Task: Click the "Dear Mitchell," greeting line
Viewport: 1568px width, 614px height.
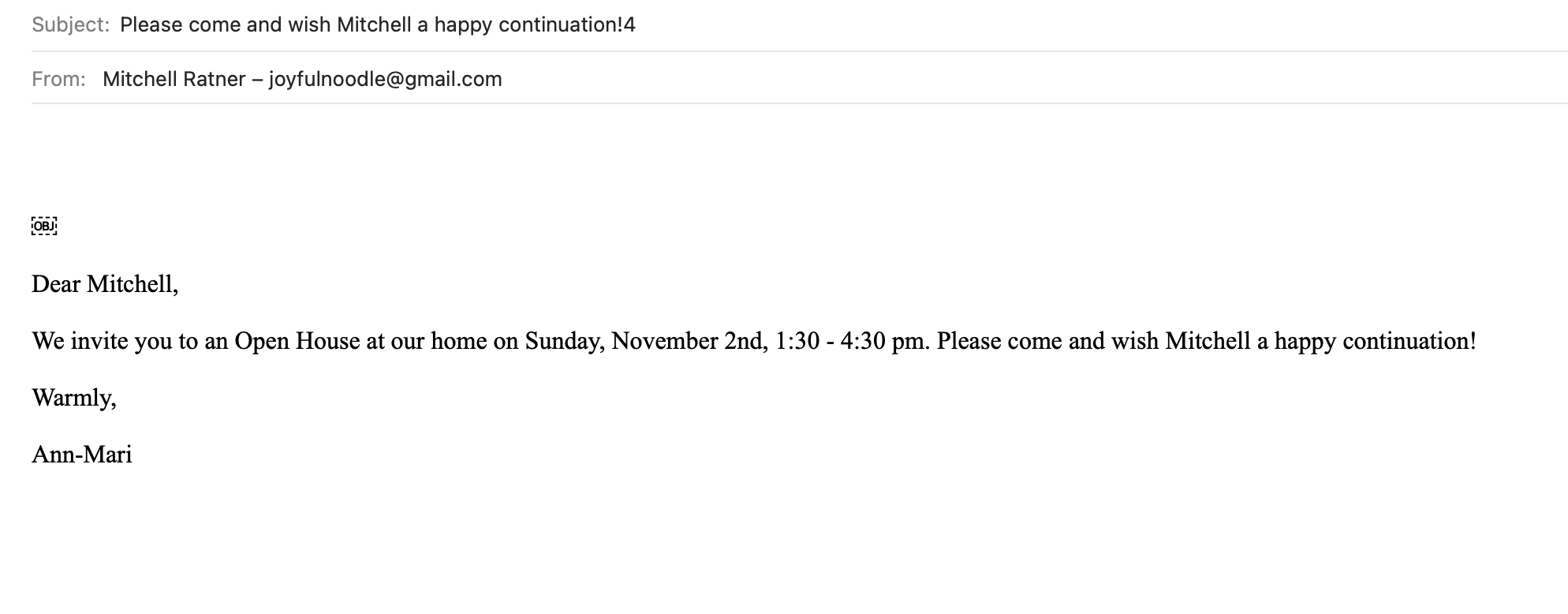Action: pos(105,284)
